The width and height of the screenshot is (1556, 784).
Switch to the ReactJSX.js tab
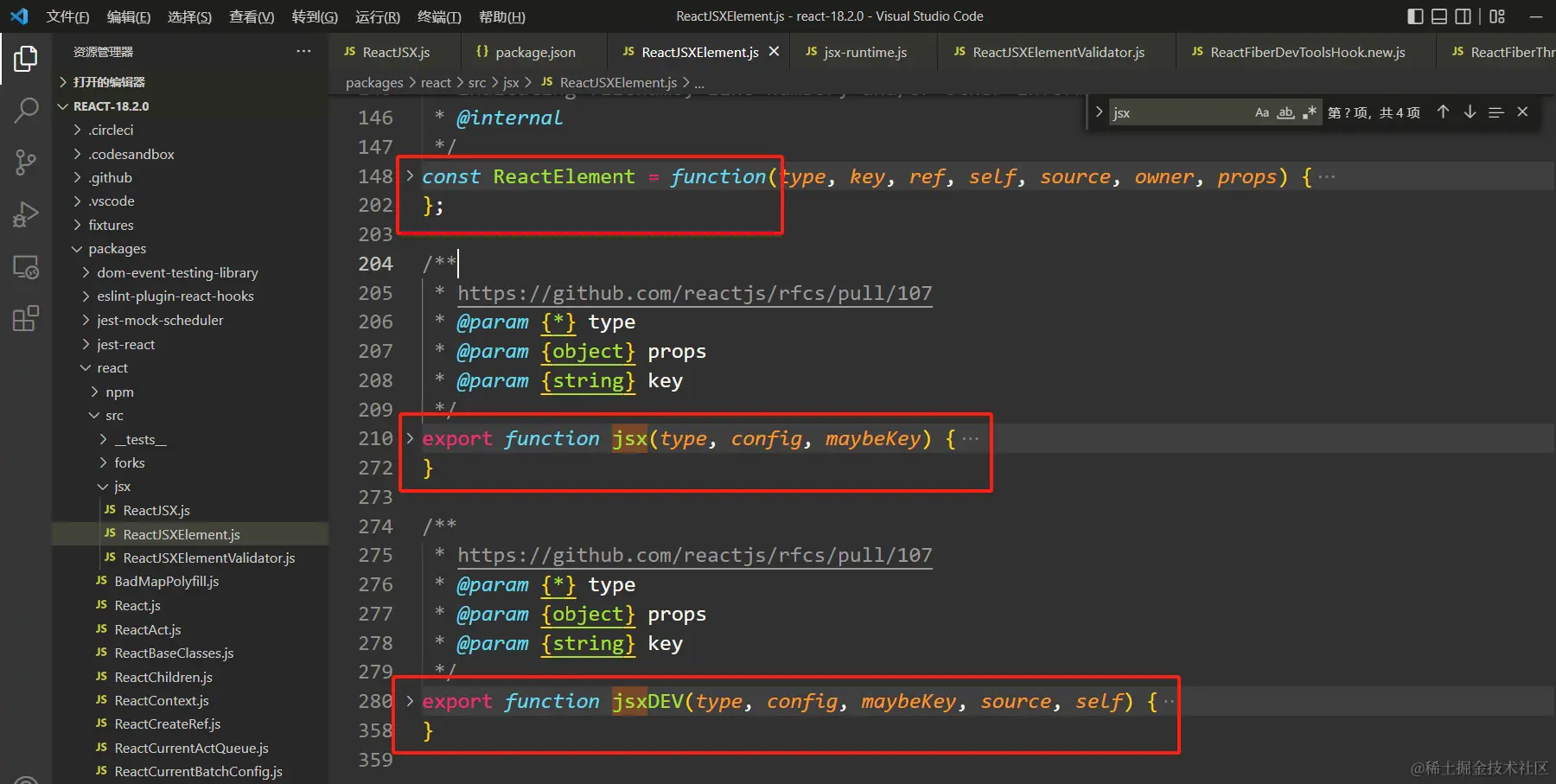(x=395, y=52)
